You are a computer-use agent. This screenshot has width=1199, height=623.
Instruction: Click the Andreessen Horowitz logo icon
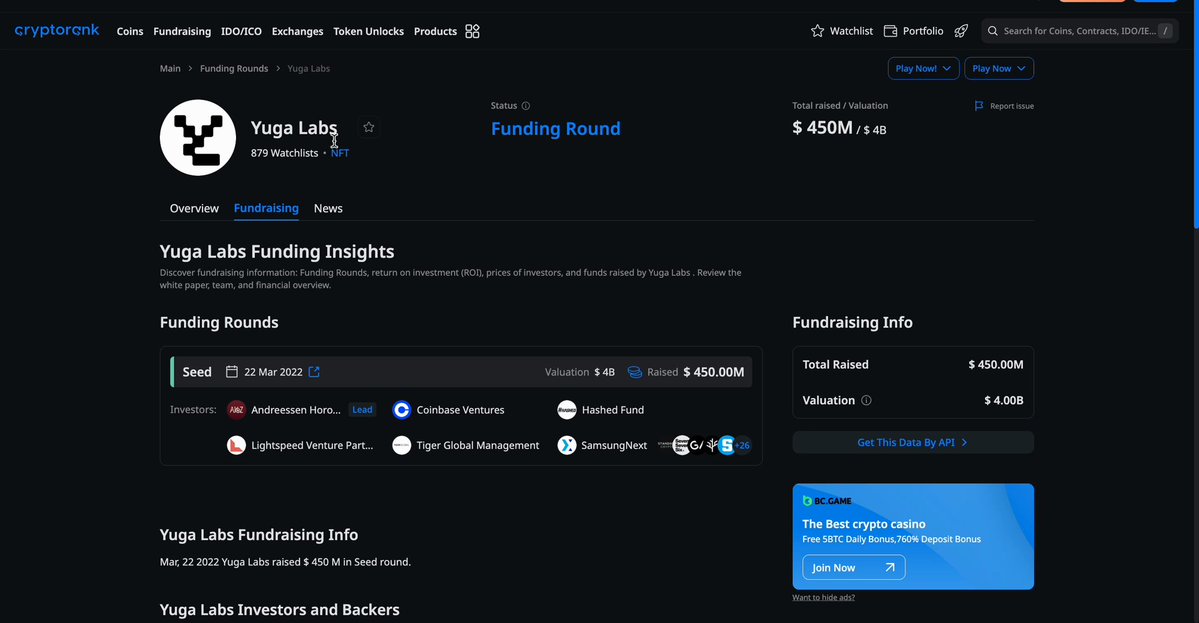(x=236, y=410)
